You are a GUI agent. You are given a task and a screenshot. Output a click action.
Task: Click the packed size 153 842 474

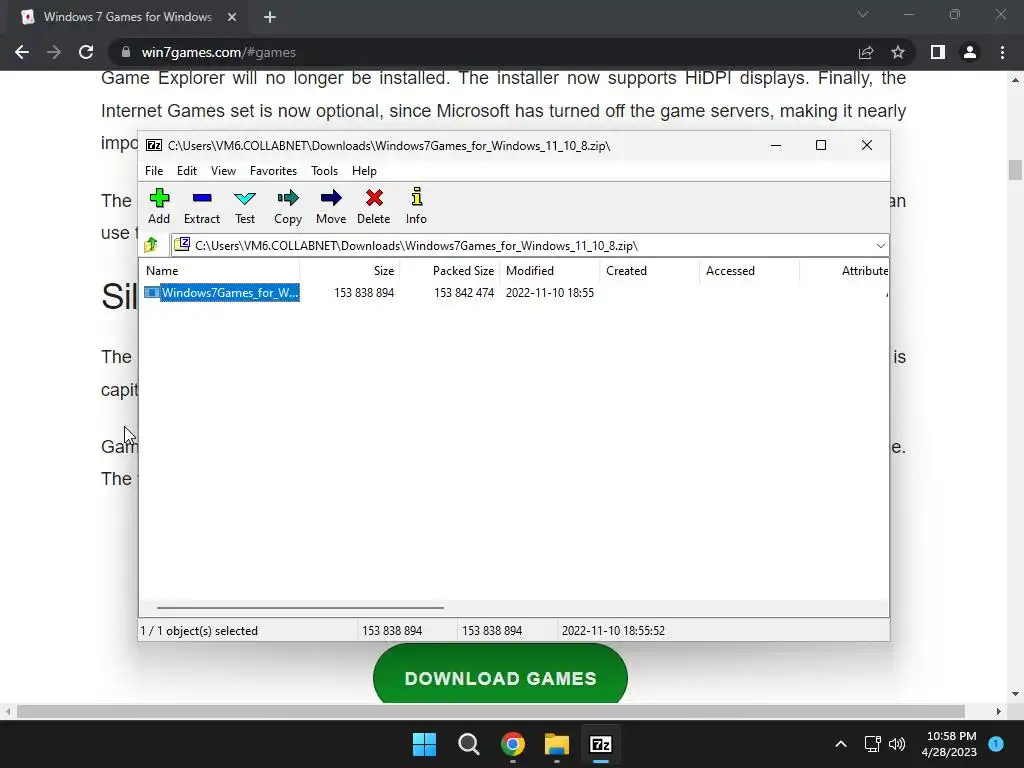(x=464, y=293)
